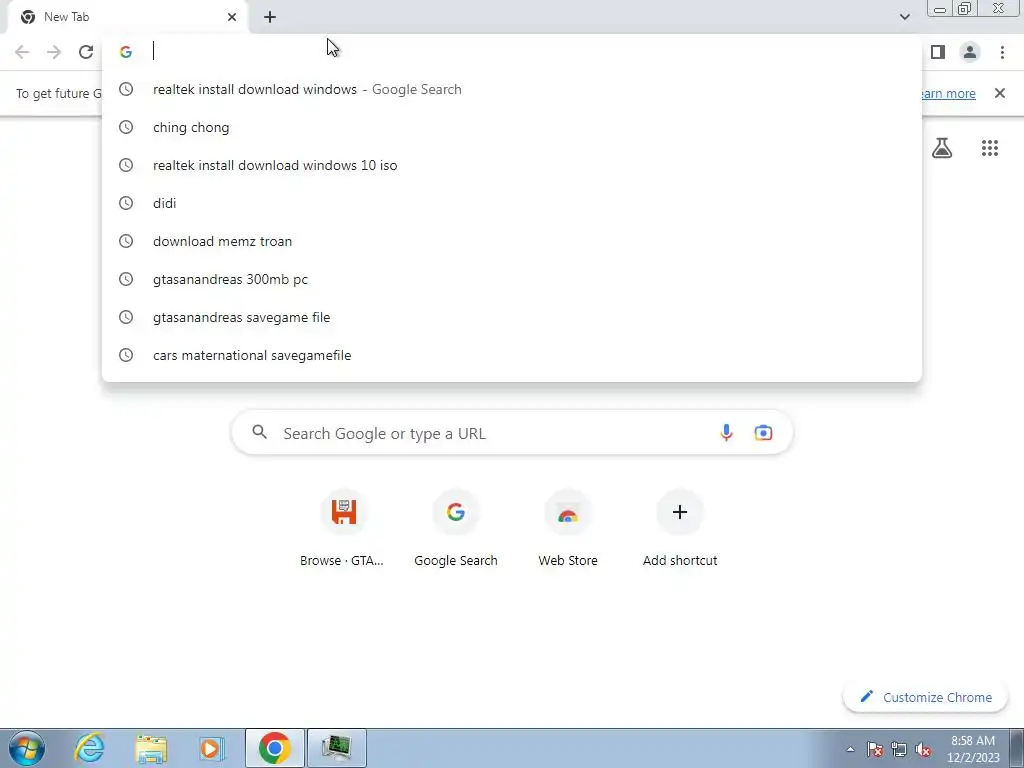
Task: Choose suggestion cars maternational savegamefile
Action: [x=512, y=355]
